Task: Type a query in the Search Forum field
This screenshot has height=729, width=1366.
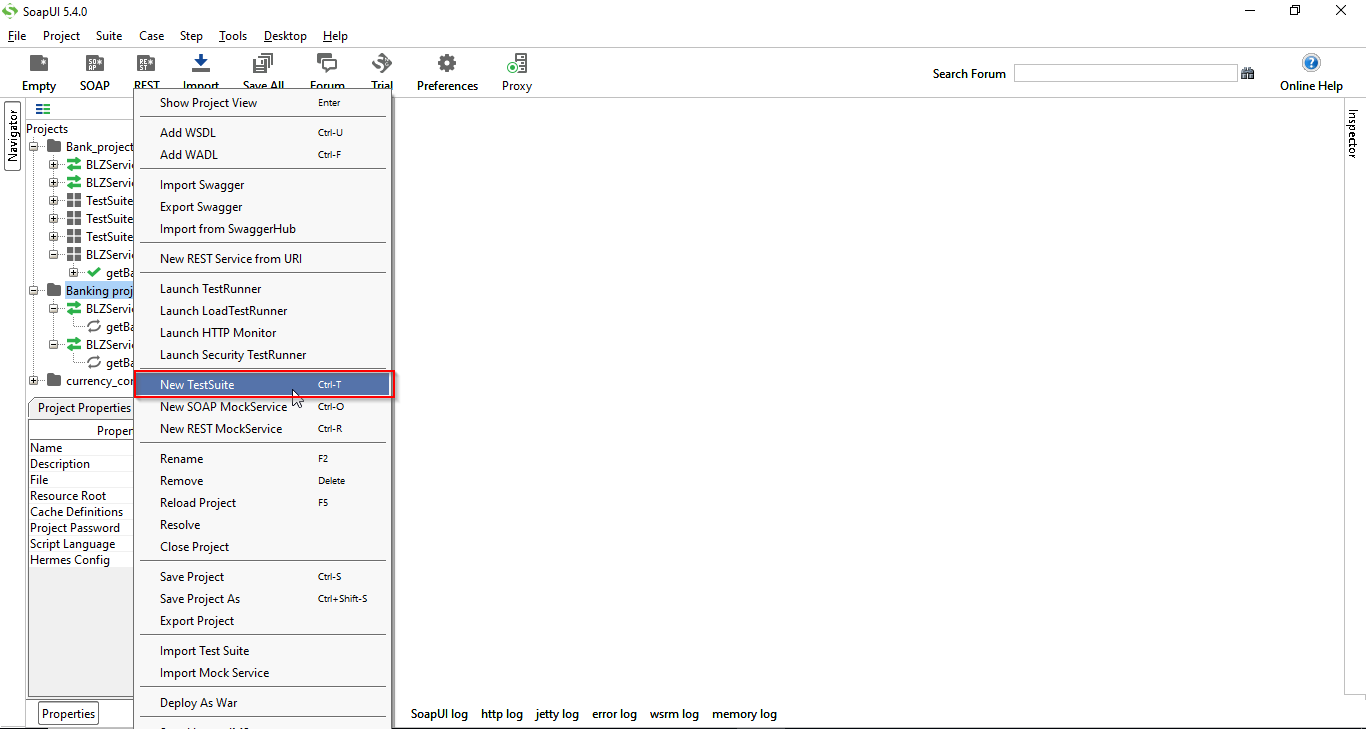Action: 1125,72
